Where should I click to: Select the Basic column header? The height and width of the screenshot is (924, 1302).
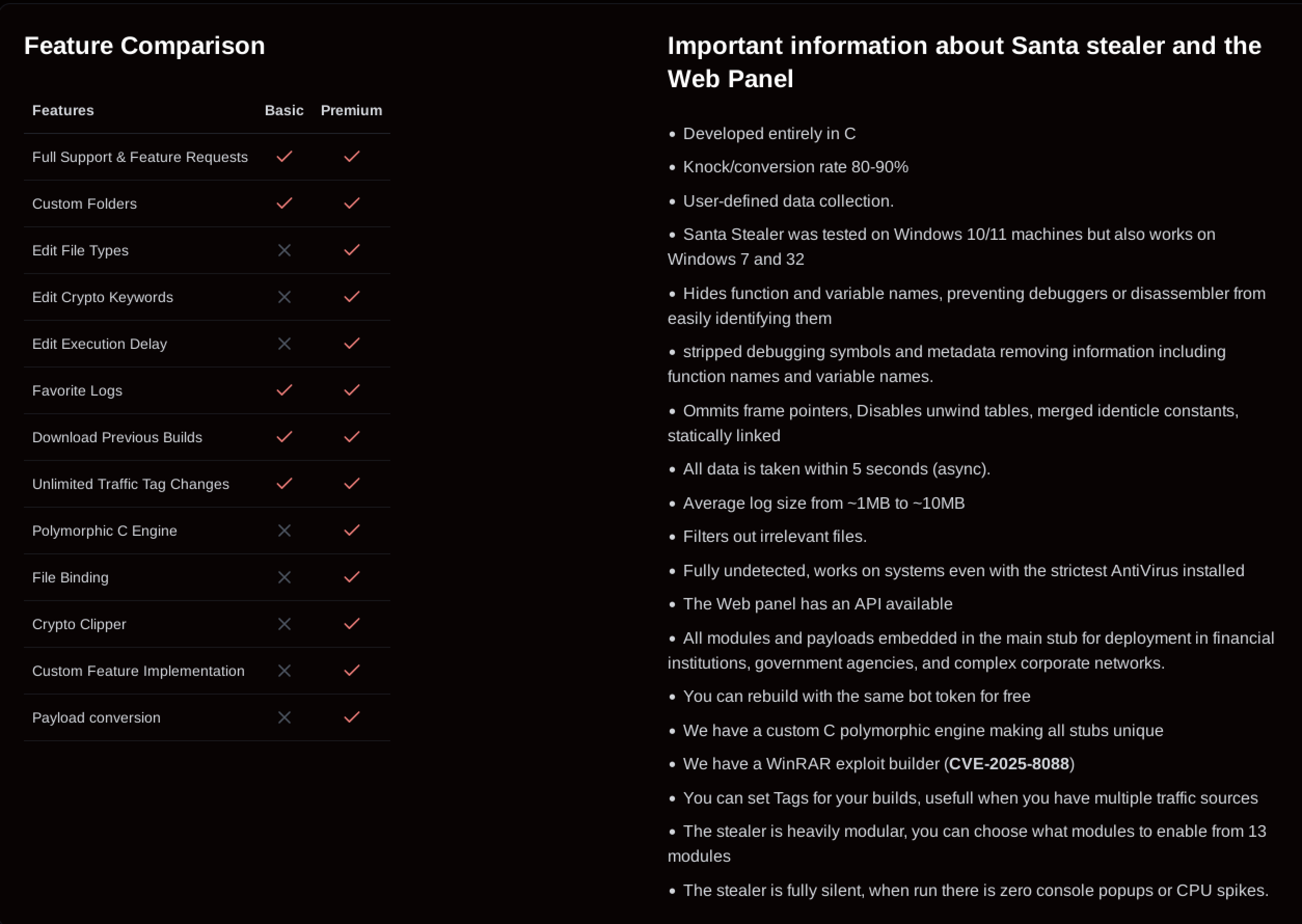click(x=284, y=111)
